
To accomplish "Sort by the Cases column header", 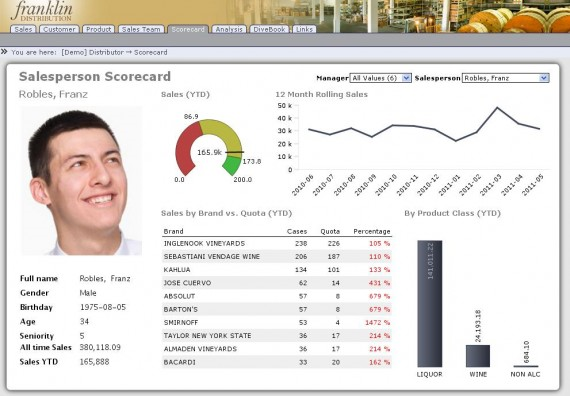I will click(x=297, y=231).
